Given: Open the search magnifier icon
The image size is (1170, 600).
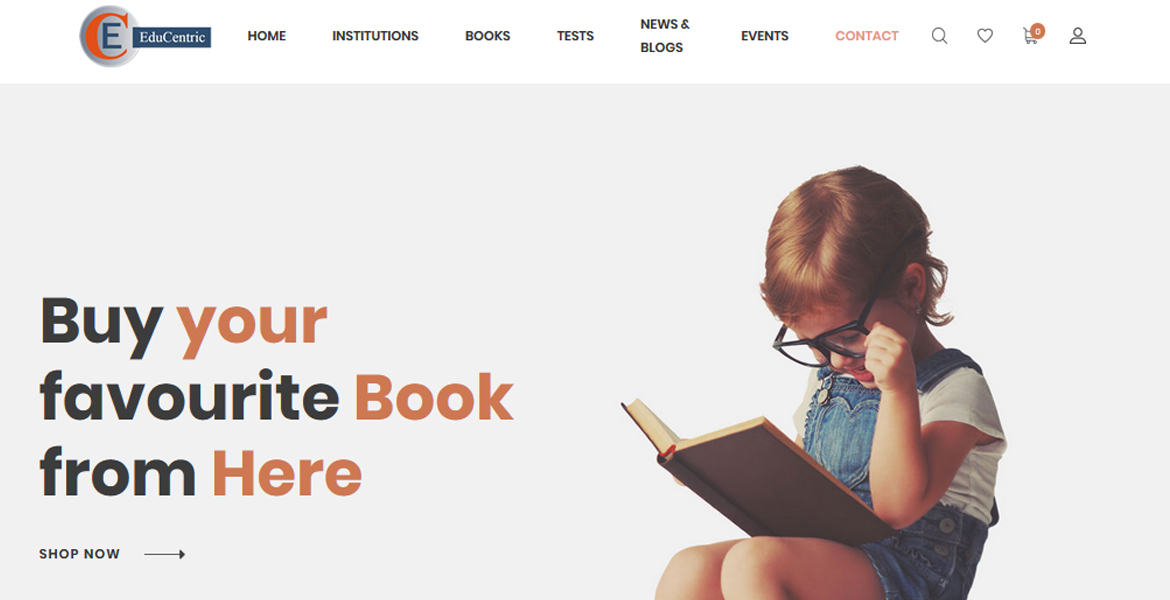Looking at the screenshot, I should [939, 36].
